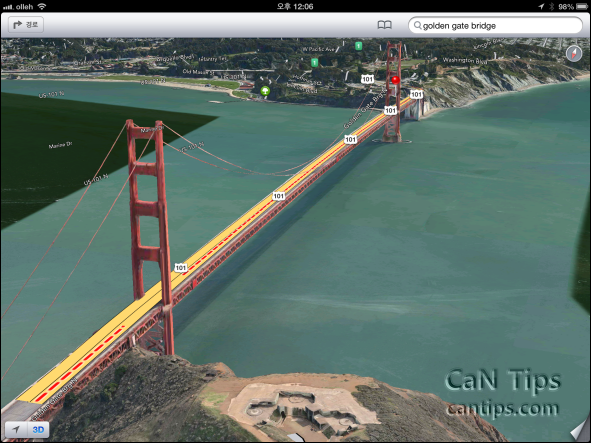Tap the battery 98% indicator
591x443 pixels.
click(573, 6)
